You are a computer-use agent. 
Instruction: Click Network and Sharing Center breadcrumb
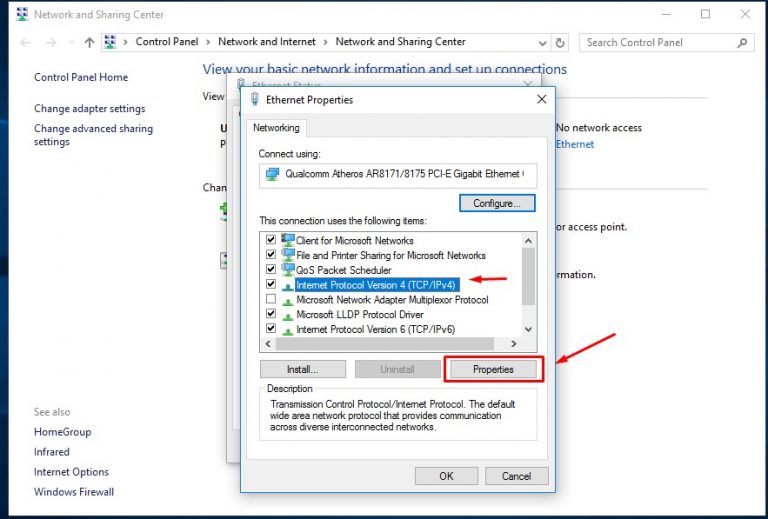click(400, 42)
